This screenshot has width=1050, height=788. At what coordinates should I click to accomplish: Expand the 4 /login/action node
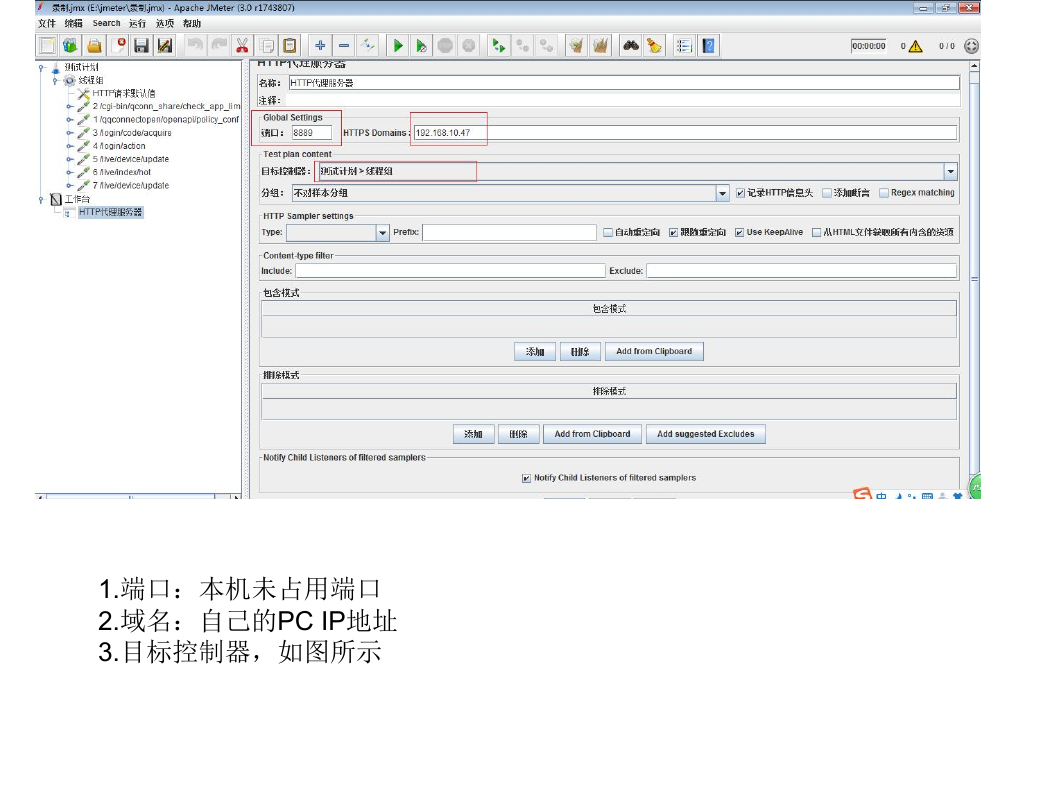tap(70, 146)
